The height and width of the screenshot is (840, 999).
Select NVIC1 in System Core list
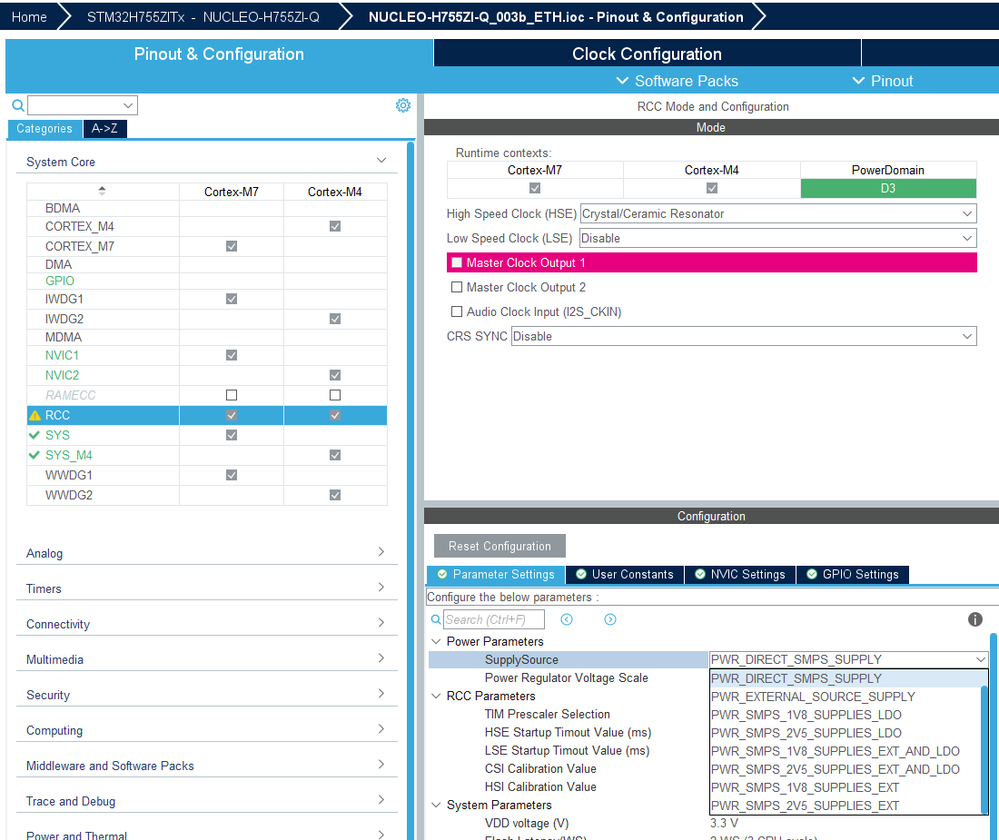click(x=62, y=356)
